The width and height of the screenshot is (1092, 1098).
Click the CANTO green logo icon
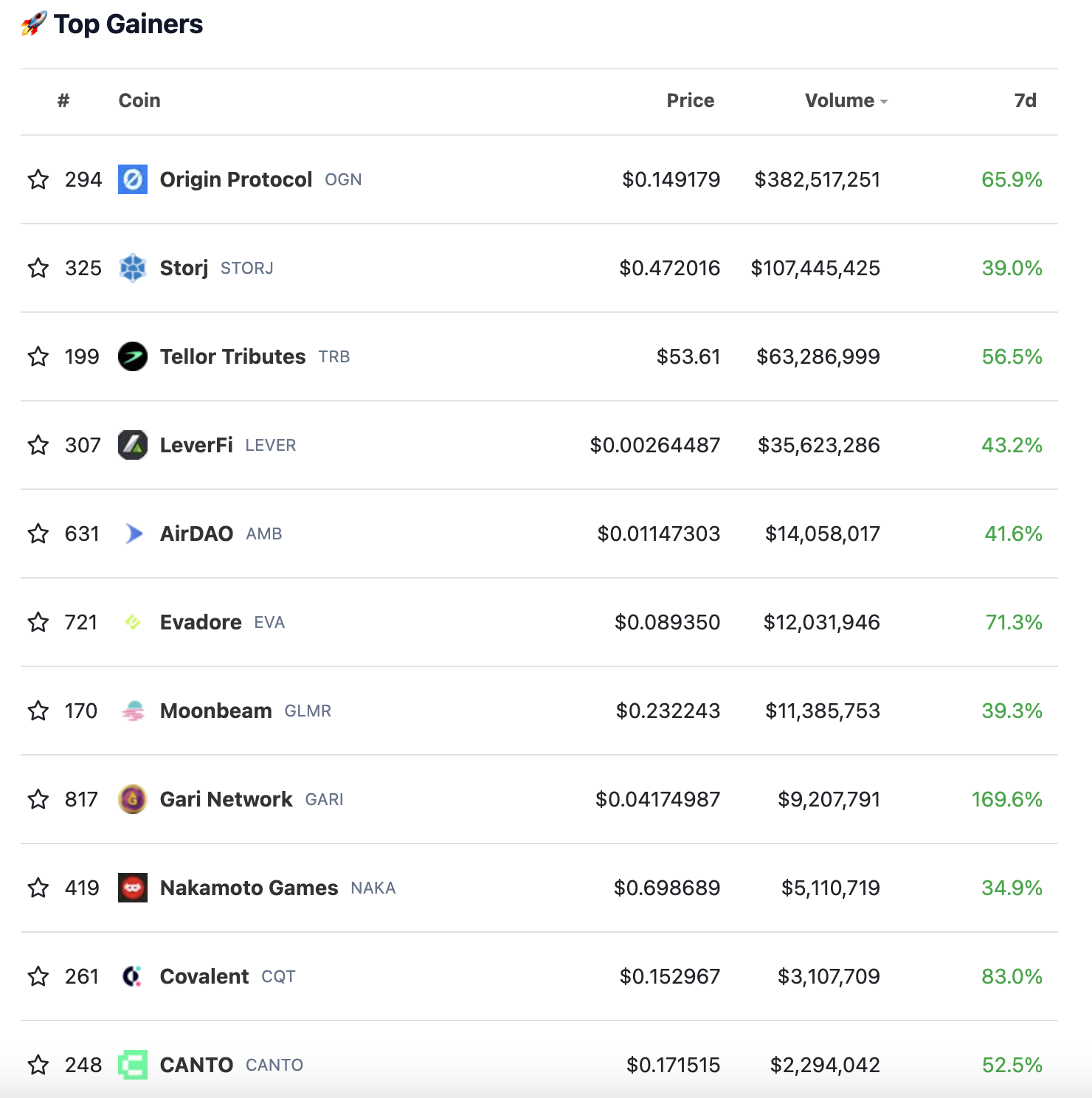[x=133, y=1065]
